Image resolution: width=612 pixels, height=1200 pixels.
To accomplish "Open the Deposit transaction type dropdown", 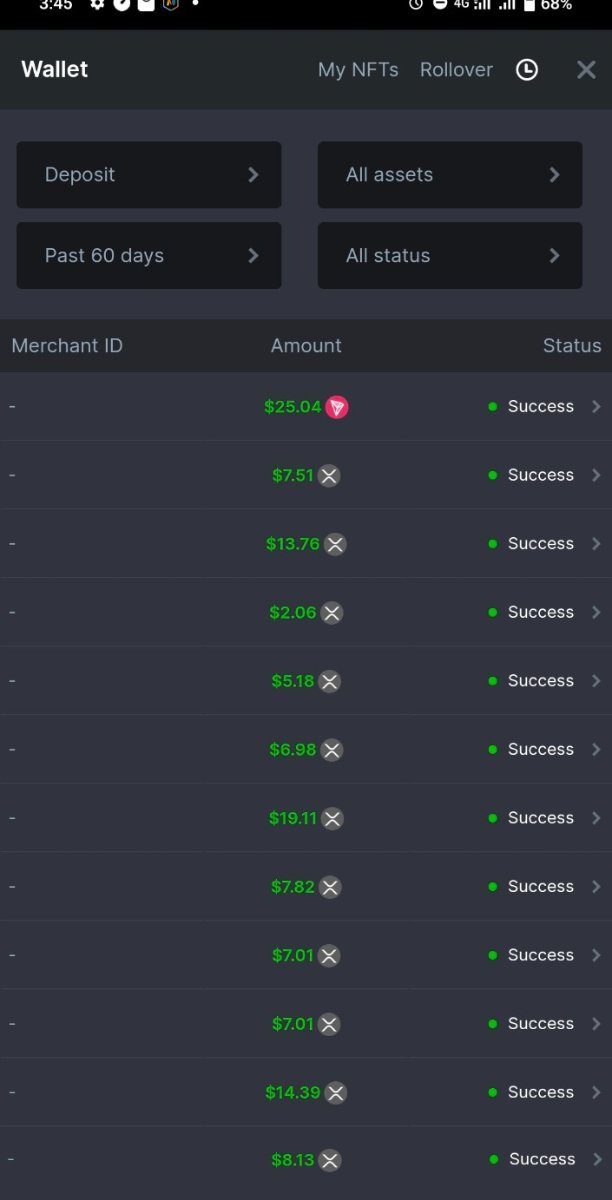I will coord(149,175).
